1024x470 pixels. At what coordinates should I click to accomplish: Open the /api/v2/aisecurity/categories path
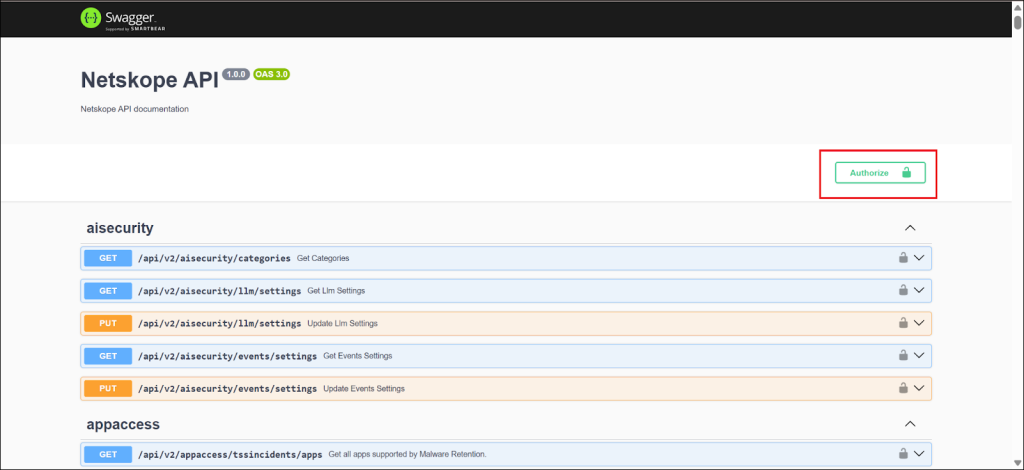(x=214, y=258)
